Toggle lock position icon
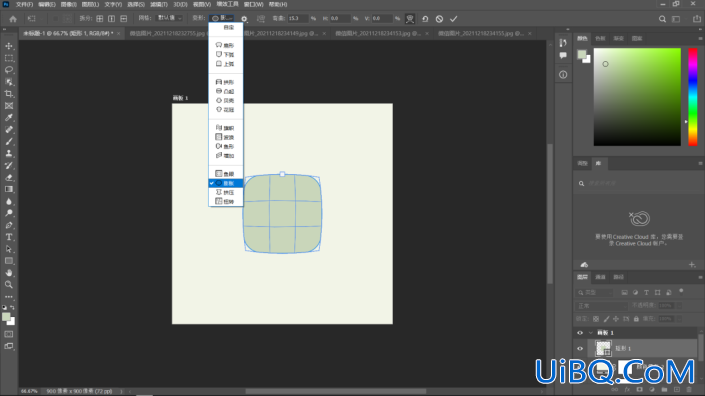 tap(616, 319)
